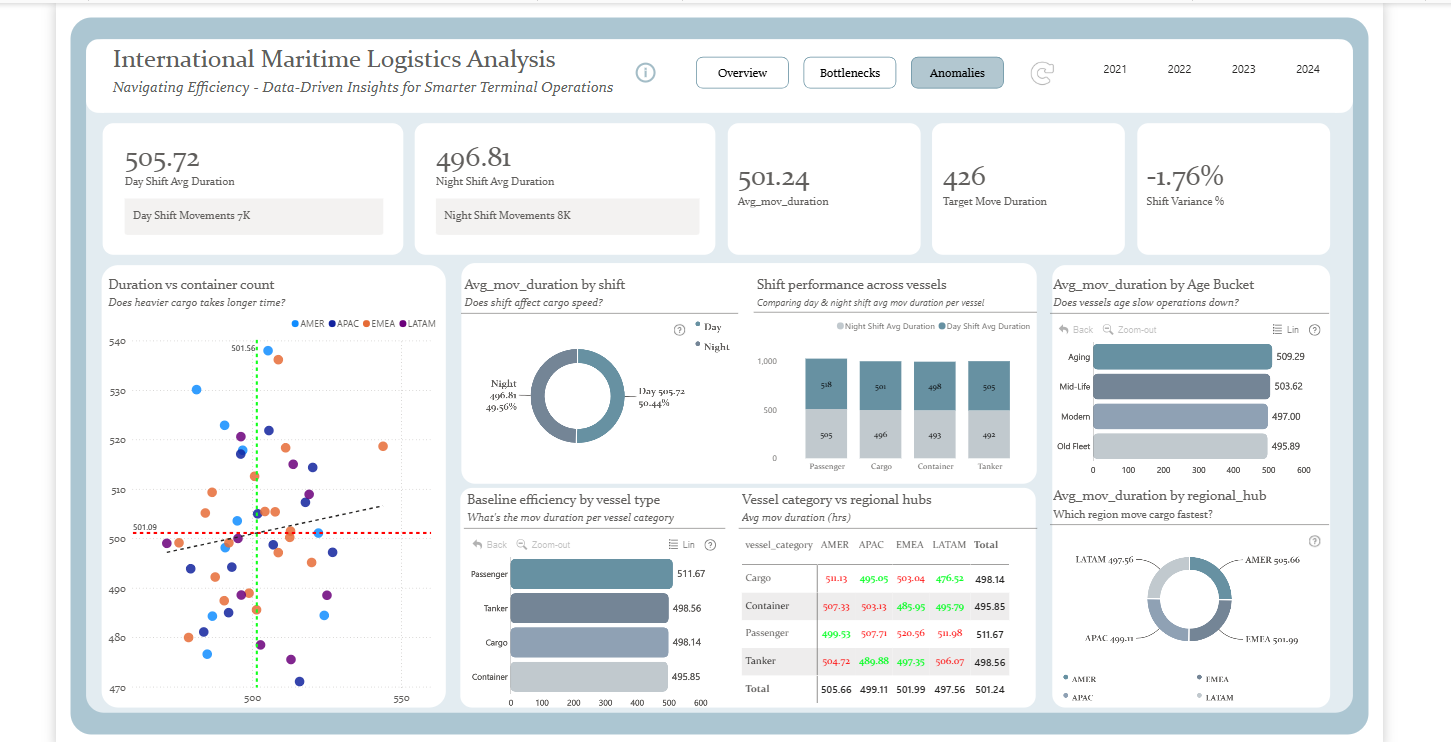
Task: Toggle Lin scale in Age Bucket chart
Action: 1285,330
